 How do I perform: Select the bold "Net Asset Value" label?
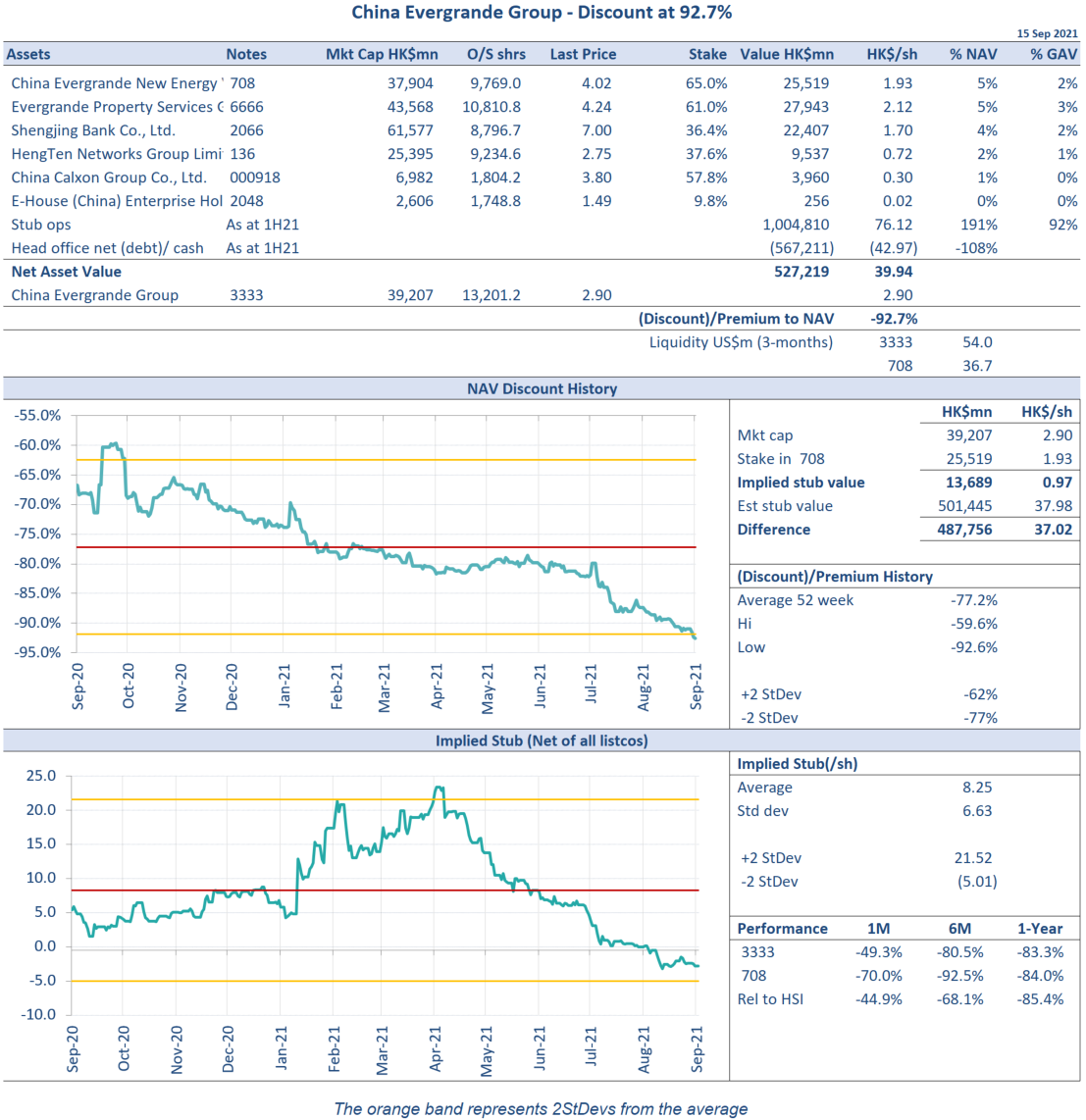coord(67,272)
